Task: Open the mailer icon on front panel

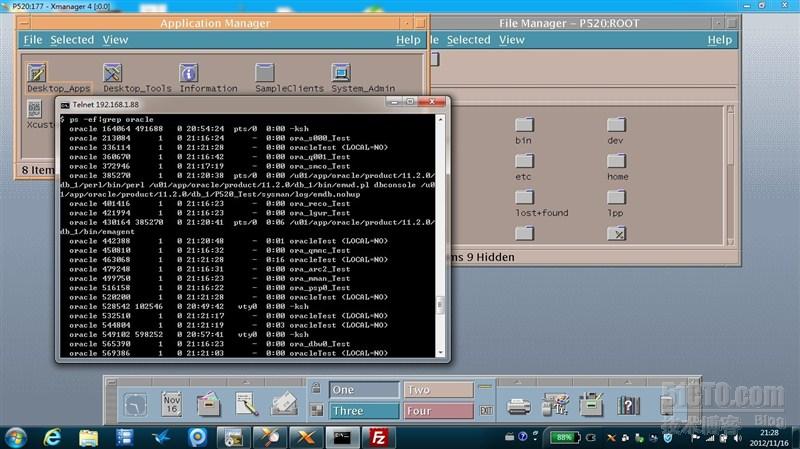Action: pyautogui.click(x=284, y=405)
